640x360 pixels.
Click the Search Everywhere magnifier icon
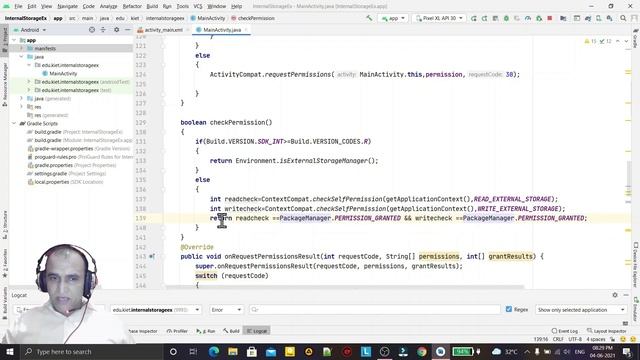(x=623, y=18)
